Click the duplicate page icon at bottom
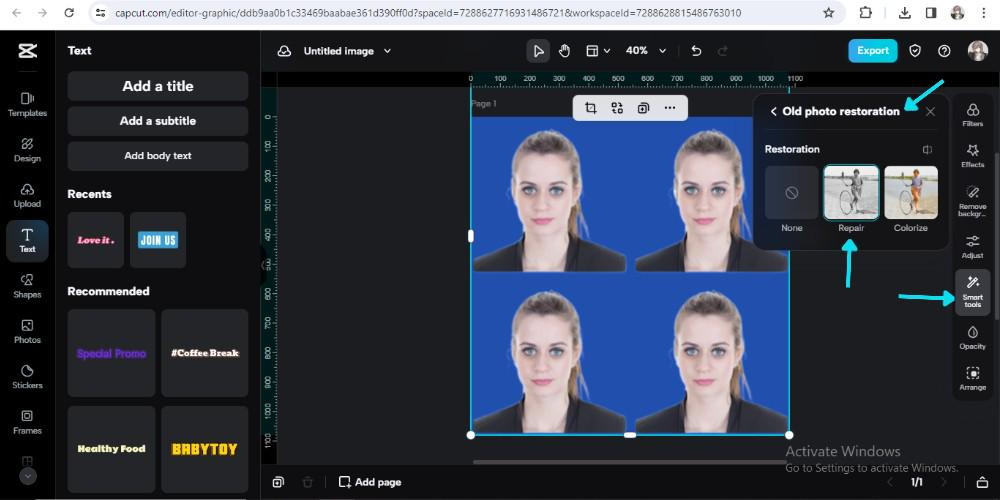The width and height of the screenshot is (1000, 500). (x=278, y=482)
